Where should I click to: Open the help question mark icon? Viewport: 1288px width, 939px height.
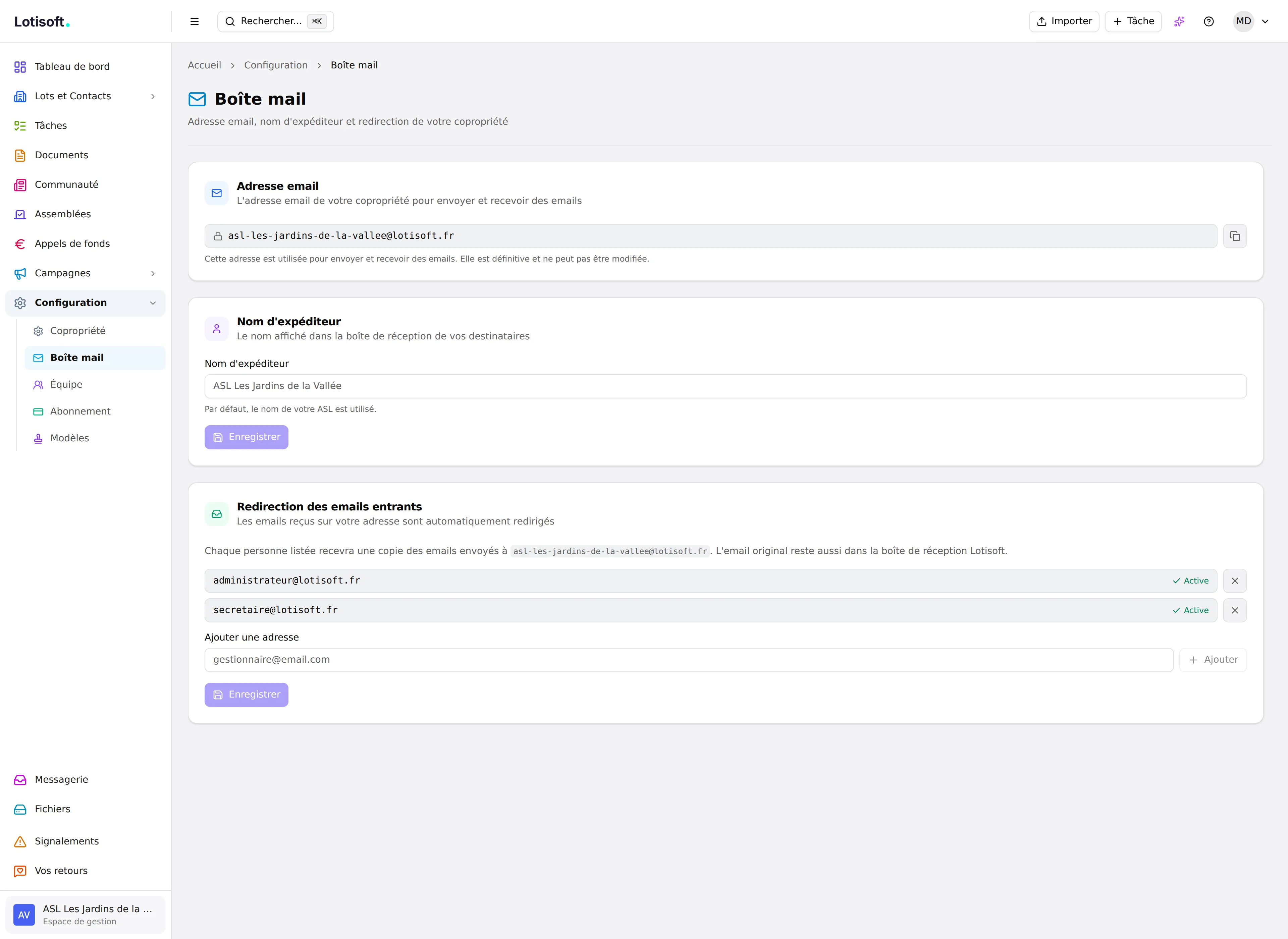(x=1209, y=21)
